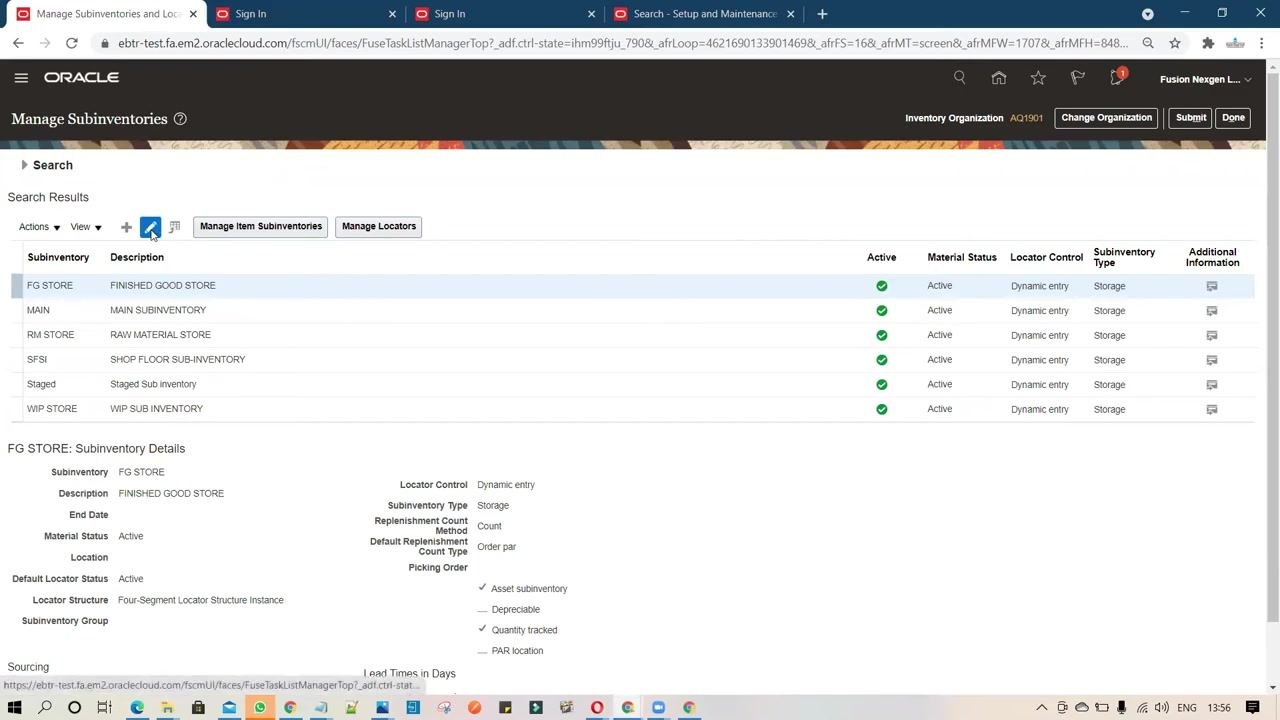This screenshot has width=1280, height=720.
Task: Click the Submit button
Action: [1191, 118]
